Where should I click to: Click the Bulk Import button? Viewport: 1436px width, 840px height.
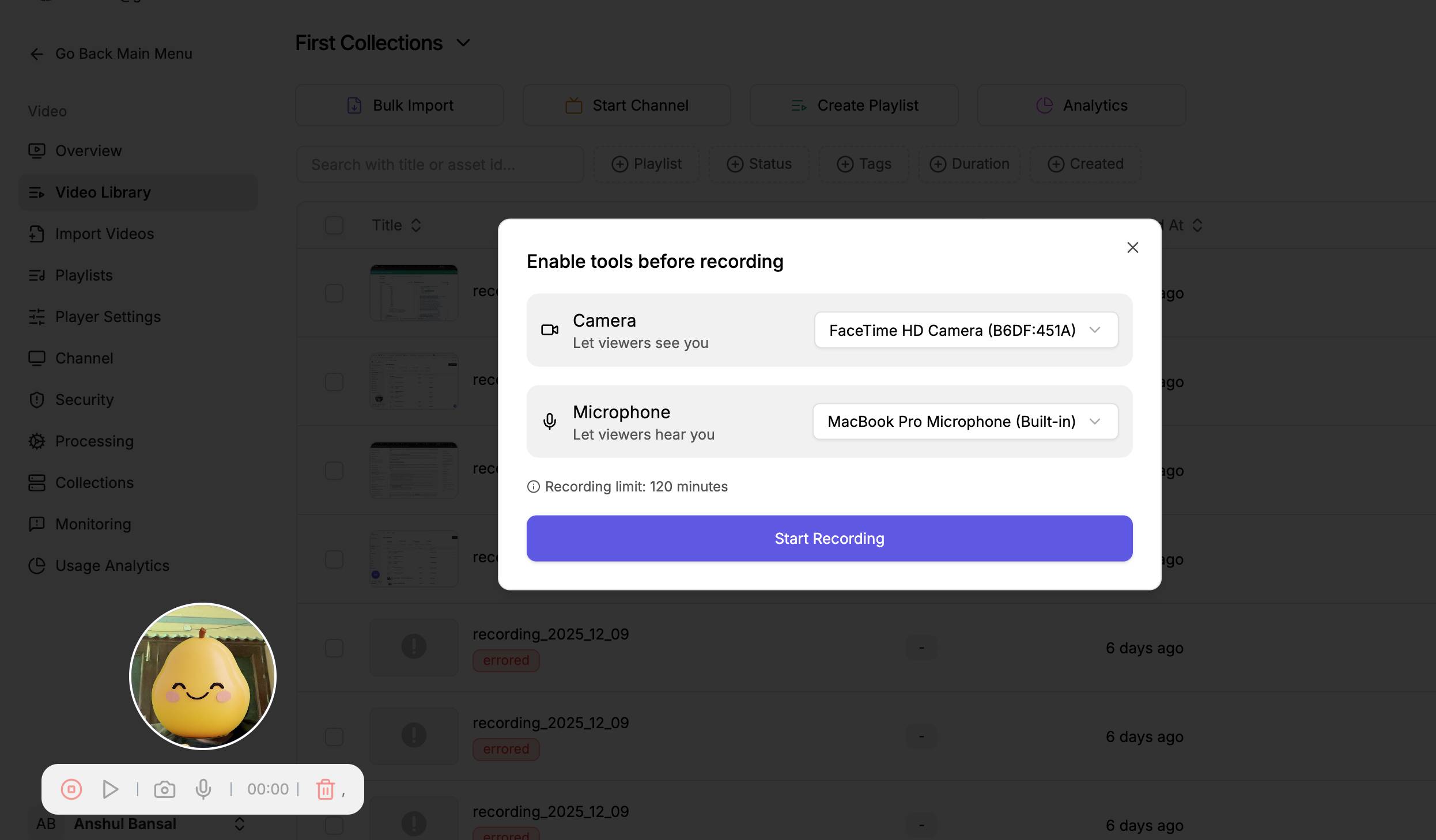coord(399,105)
